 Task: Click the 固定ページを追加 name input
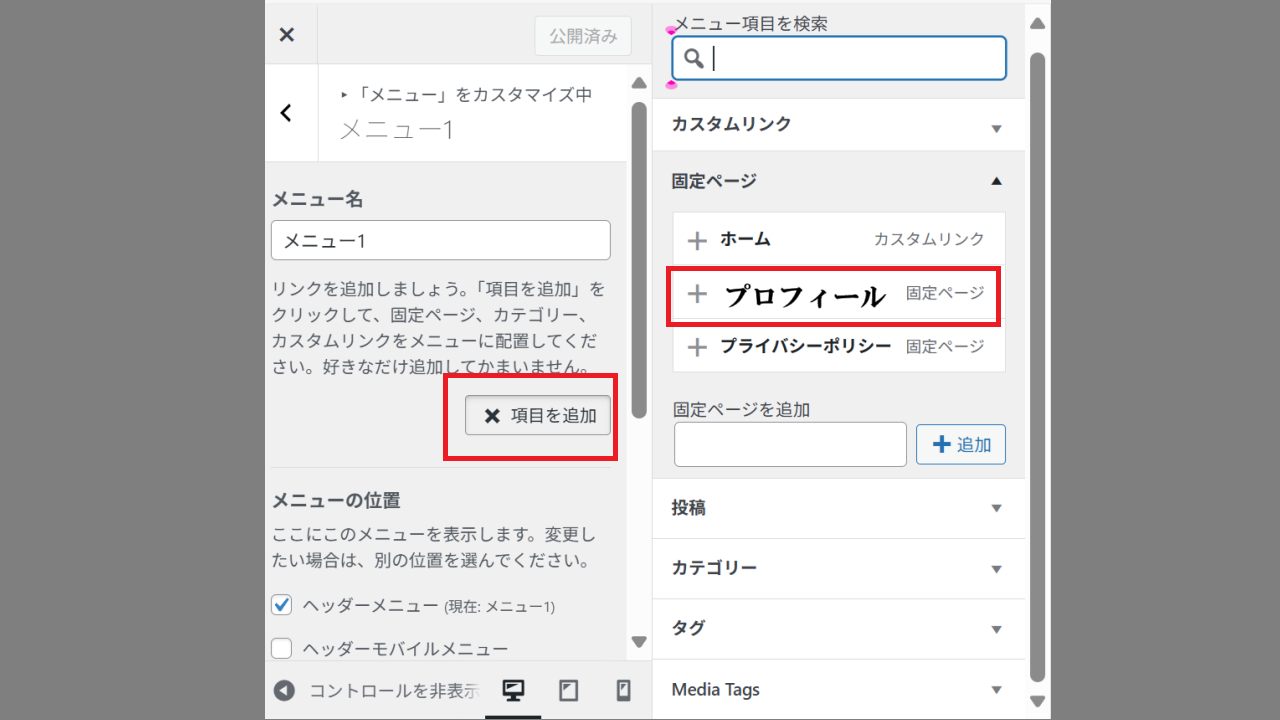[790, 444]
